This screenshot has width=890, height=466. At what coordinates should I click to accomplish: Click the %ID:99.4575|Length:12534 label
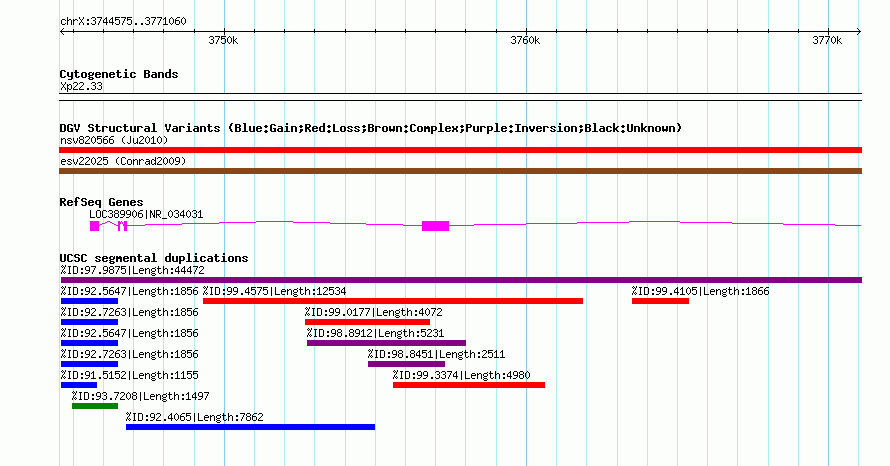coord(274,292)
